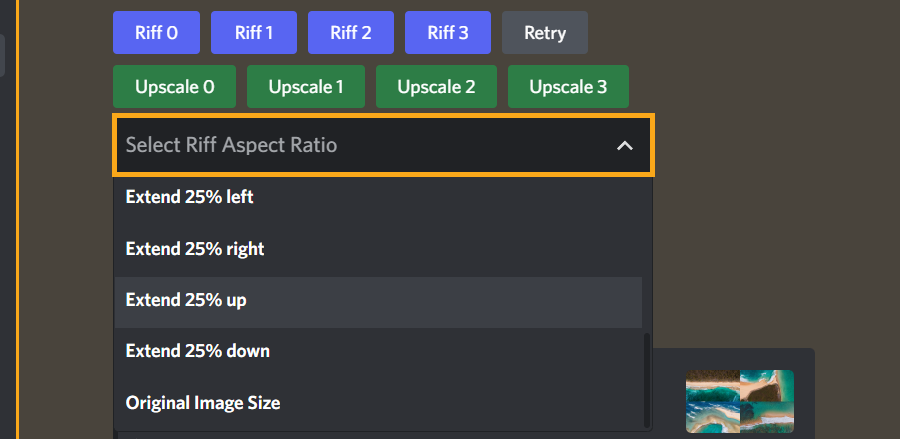Select the Riff 2 button
This screenshot has width=900, height=439.
tap(351, 33)
